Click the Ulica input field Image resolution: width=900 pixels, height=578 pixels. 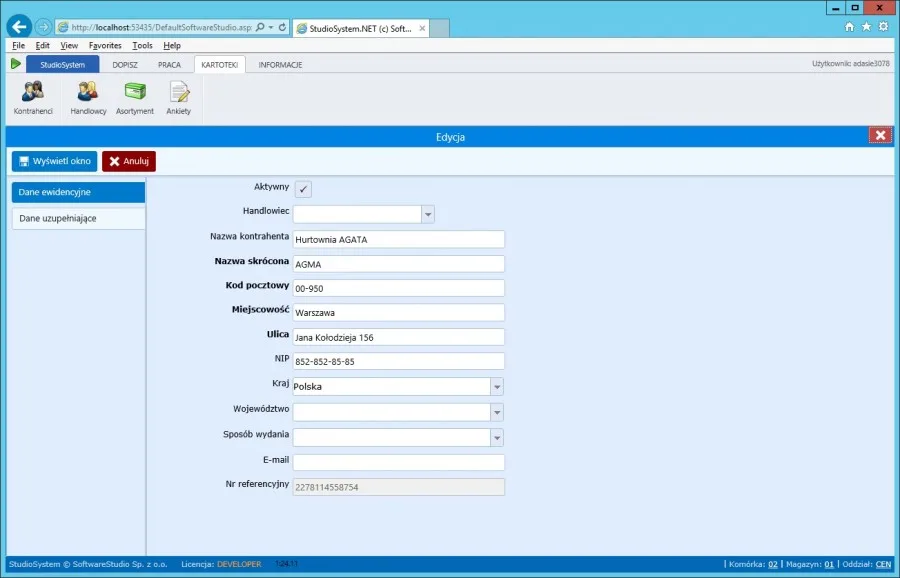click(x=399, y=337)
